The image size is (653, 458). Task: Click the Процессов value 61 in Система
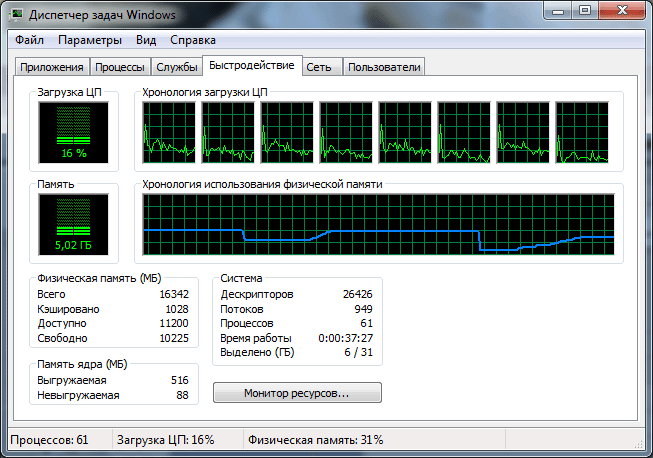pyautogui.click(x=366, y=324)
